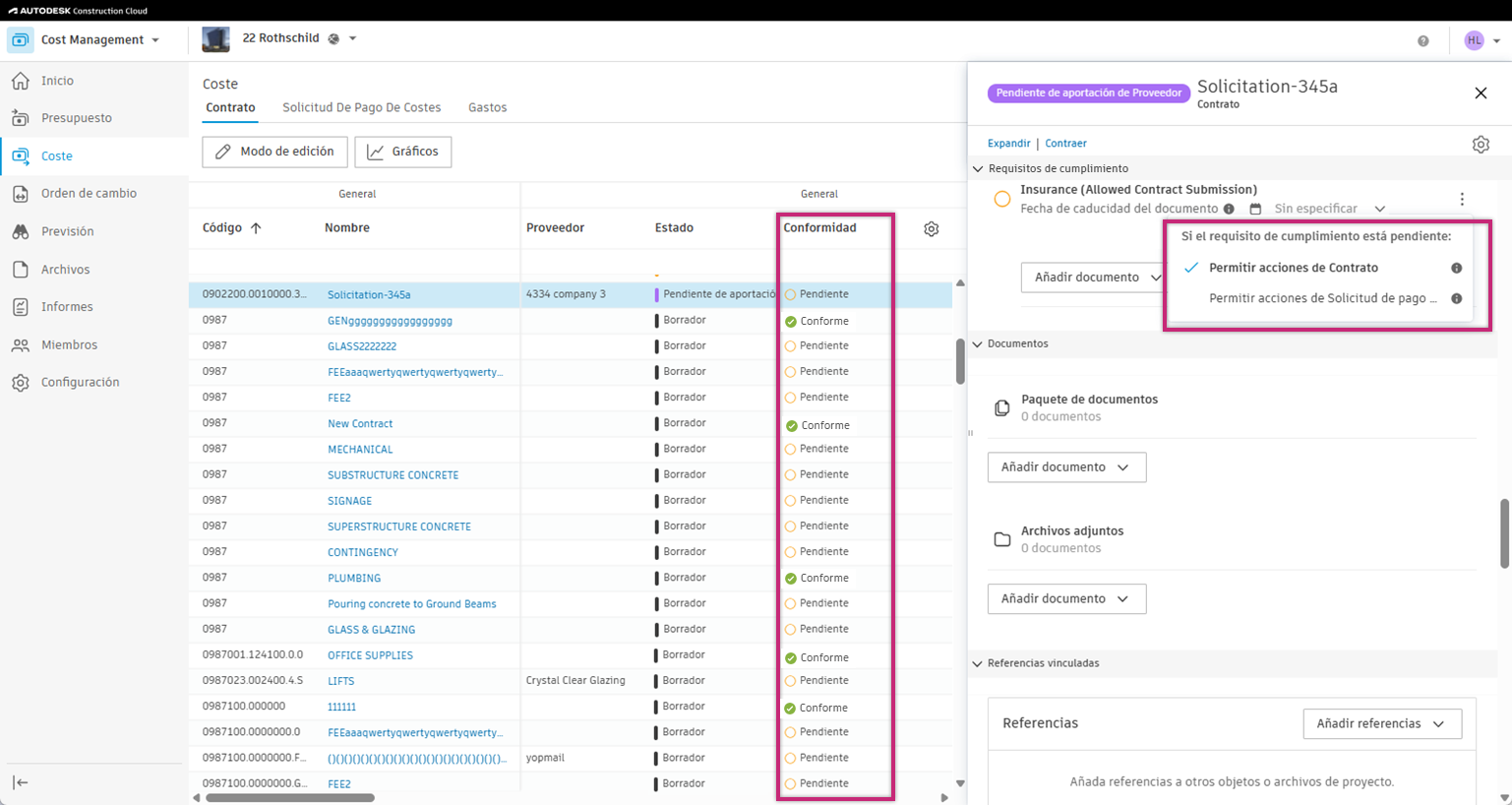Open the OFFICE SUPPLIES contract link
The height and width of the screenshot is (805, 1512).
(370, 655)
